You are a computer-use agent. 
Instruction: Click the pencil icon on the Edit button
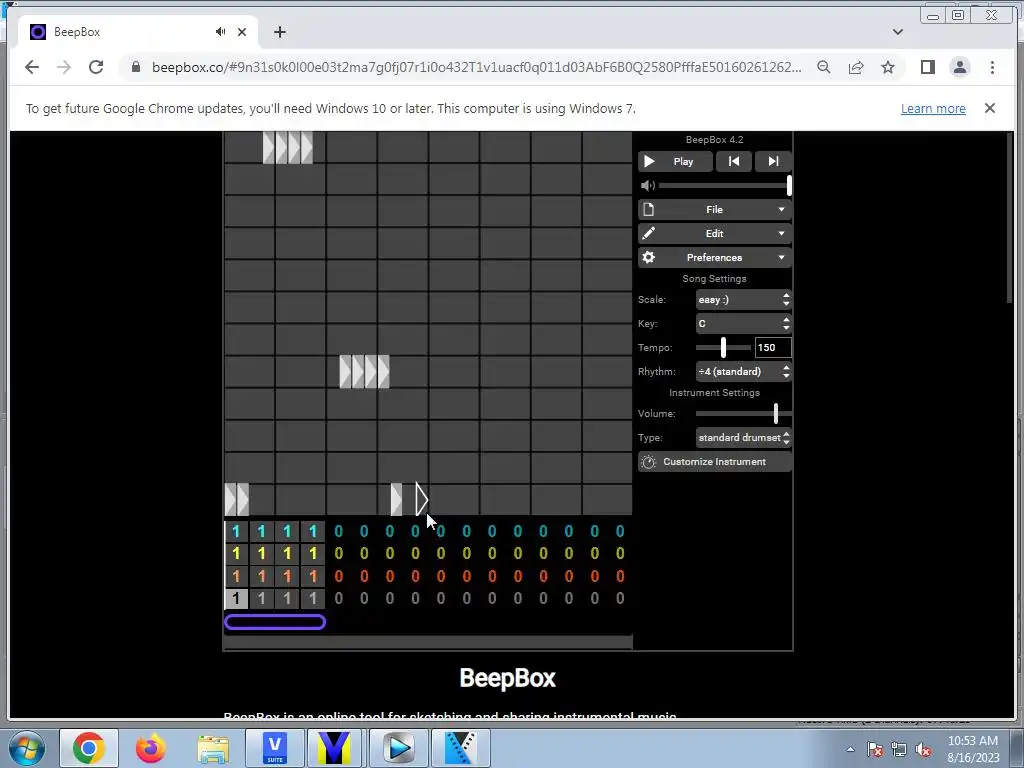tap(648, 234)
